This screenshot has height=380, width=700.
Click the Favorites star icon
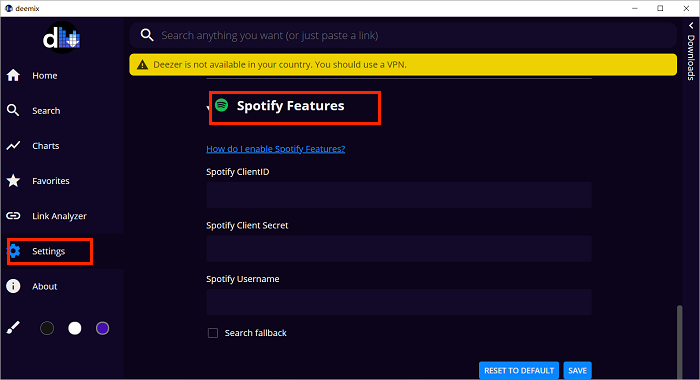click(13, 180)
